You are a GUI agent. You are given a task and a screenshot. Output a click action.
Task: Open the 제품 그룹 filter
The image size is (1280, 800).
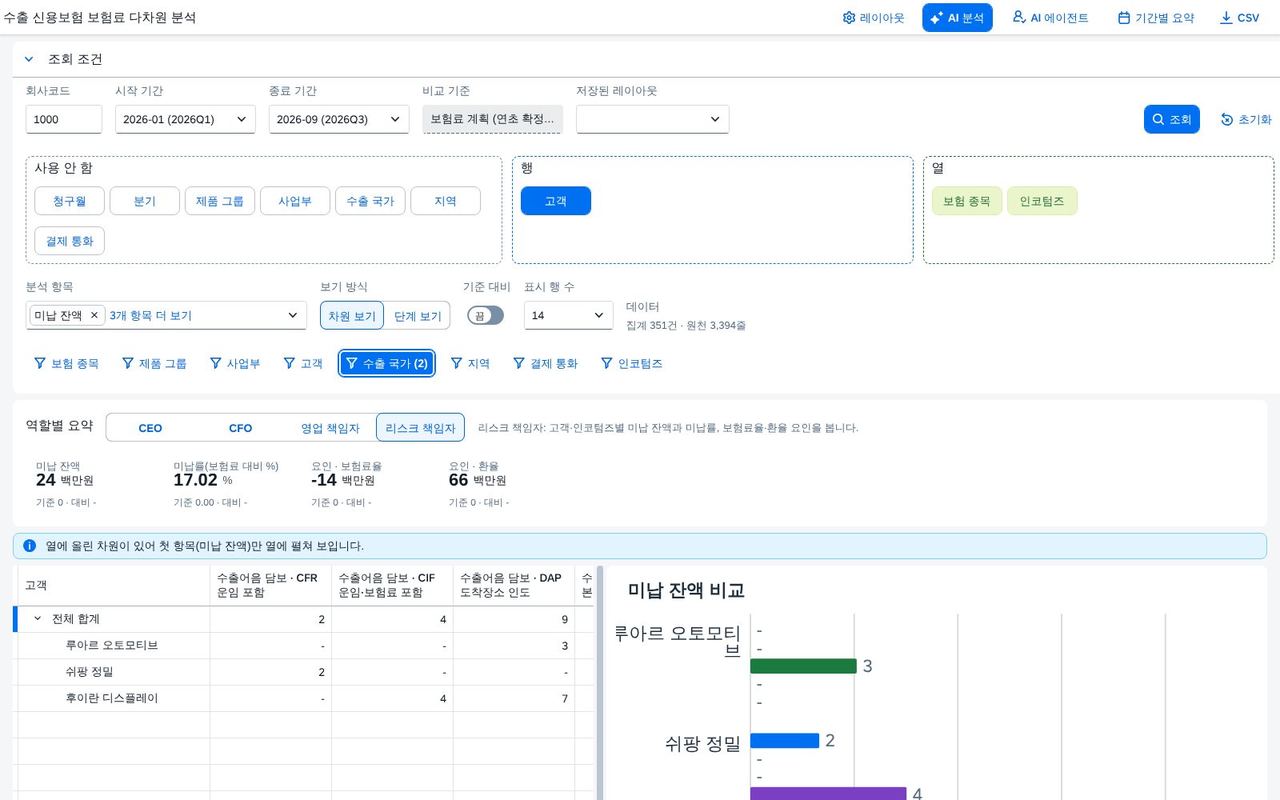pyautogui.click(x=154, y=363)
